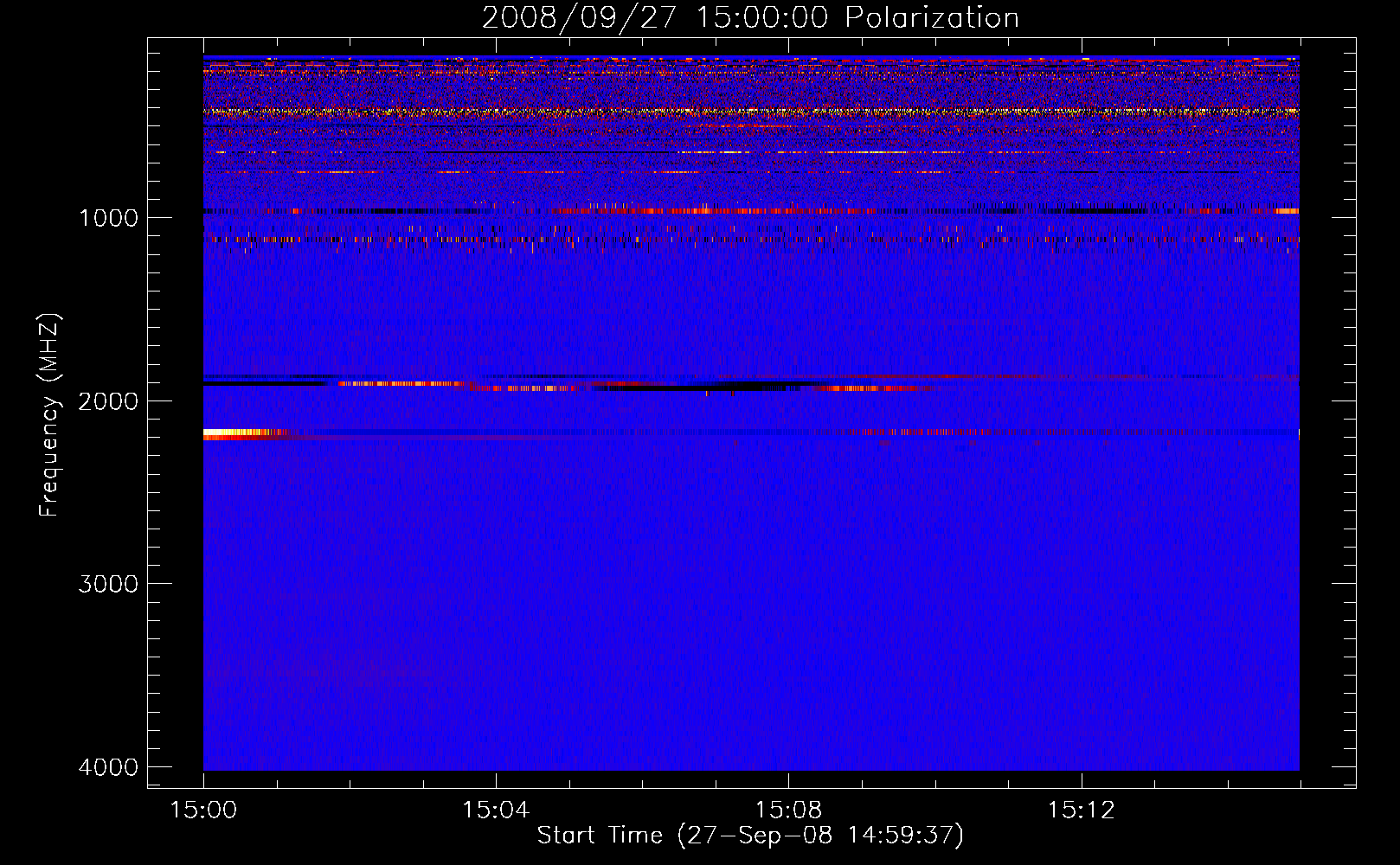Click the 3000 frequency tick label
This screenshot has width=1400, height=865.
pyautogui.click(x=108, y=584)
